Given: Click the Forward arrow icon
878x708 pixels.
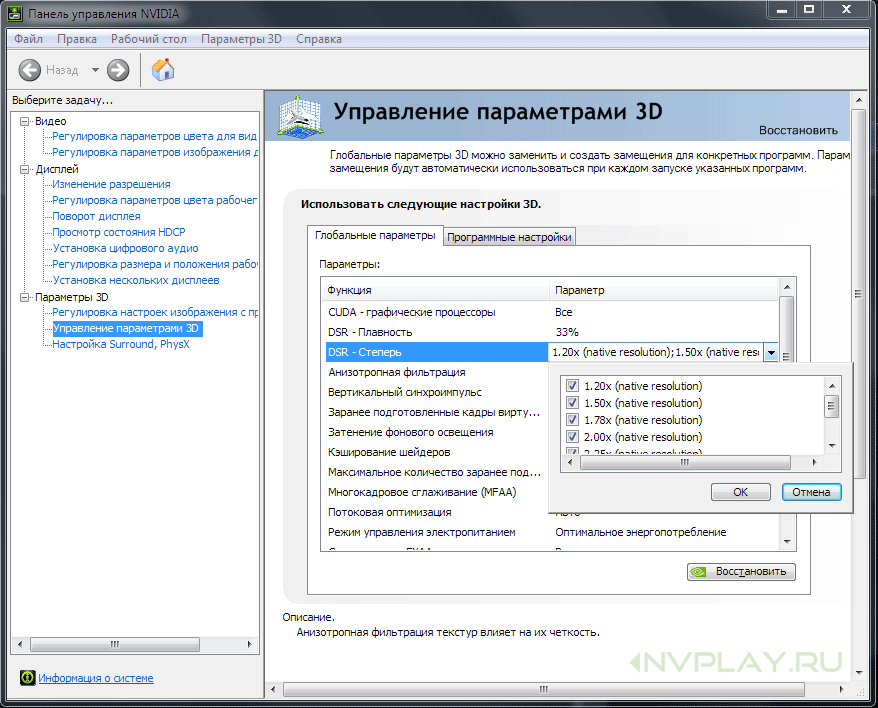Looking at the screenshot, I should [118, 70].
